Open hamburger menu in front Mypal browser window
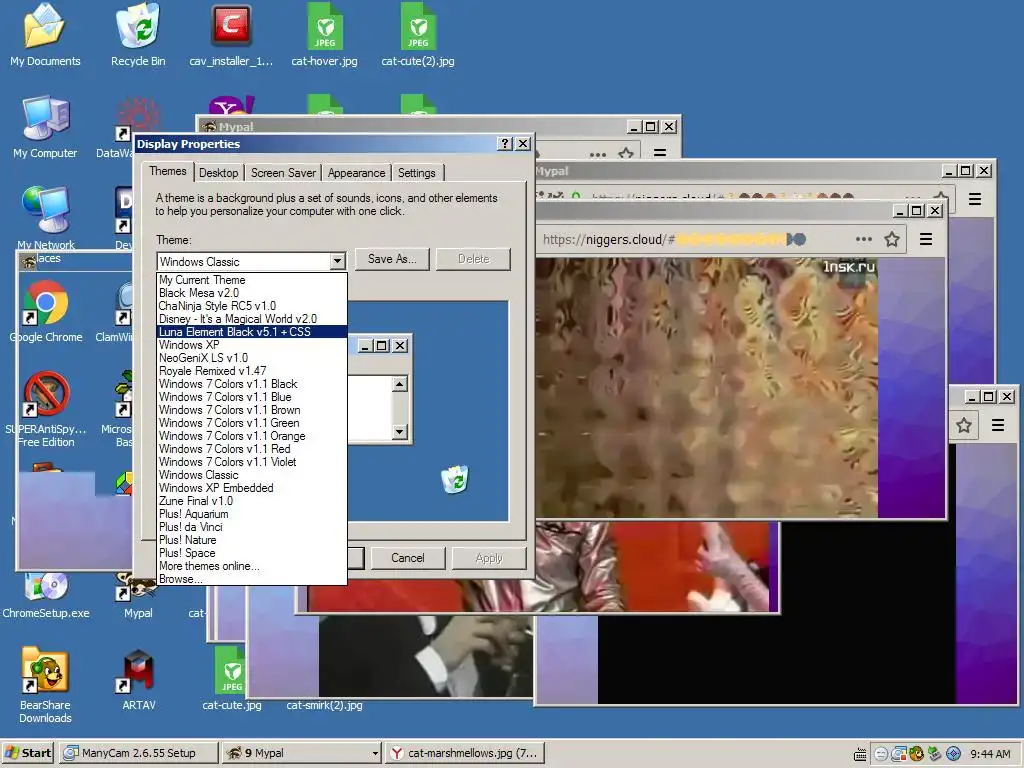 925,240
